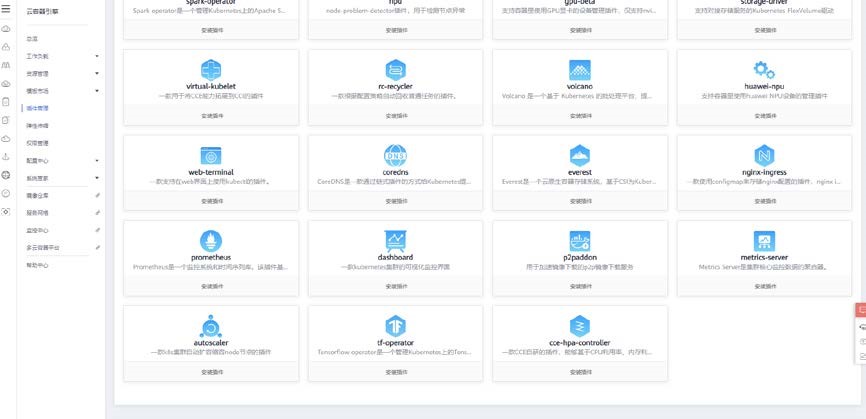The height and width of the screenshot is (419, 866).
Task: Install the volcano plugin
Action: [580, 116]
